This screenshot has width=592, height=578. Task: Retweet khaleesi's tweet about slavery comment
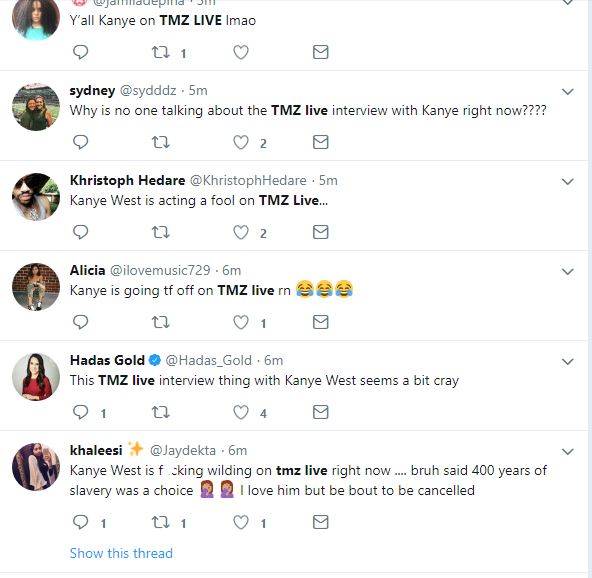coord(160,523)
